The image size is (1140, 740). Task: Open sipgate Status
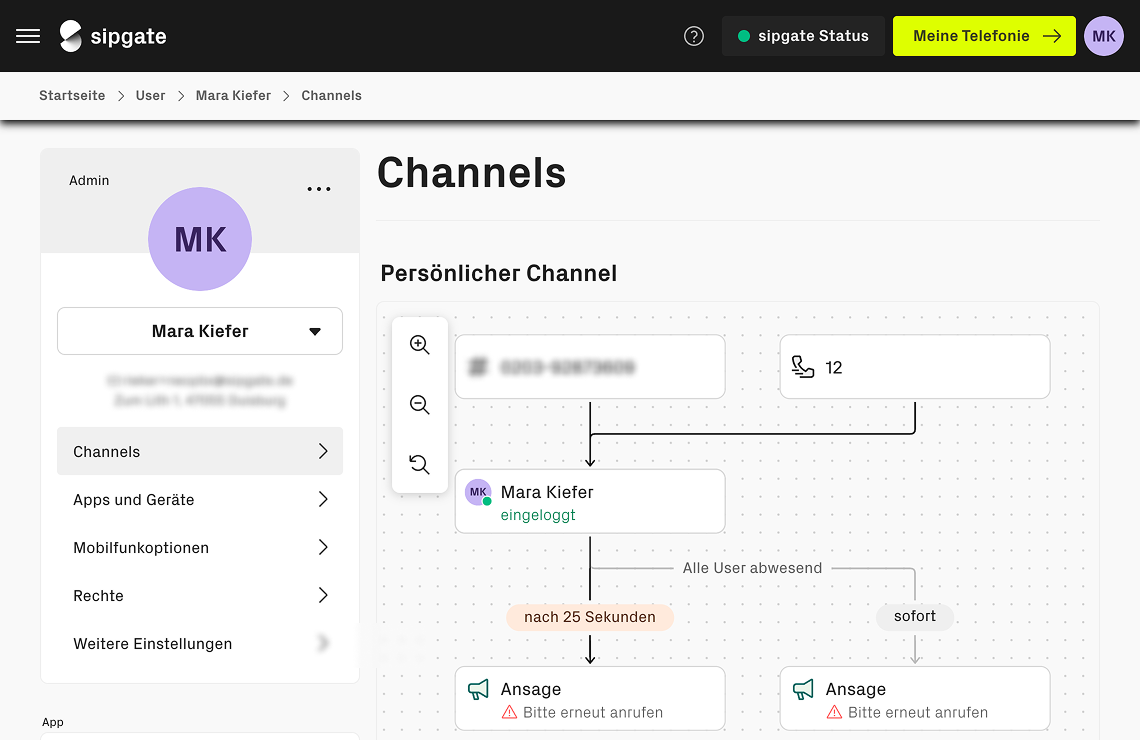(x=803, y=36)
